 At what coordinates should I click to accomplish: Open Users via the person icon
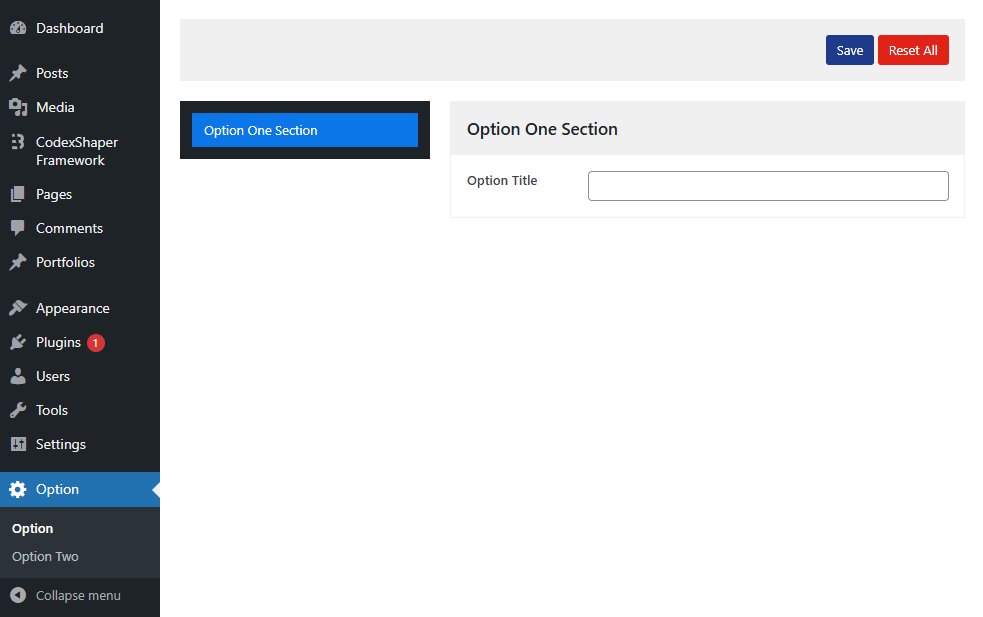click(x=16, y=376)
